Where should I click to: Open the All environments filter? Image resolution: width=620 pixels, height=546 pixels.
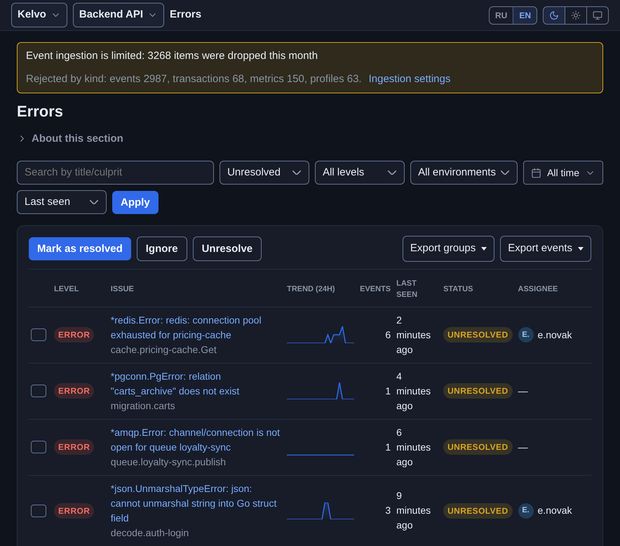(463, 172)
